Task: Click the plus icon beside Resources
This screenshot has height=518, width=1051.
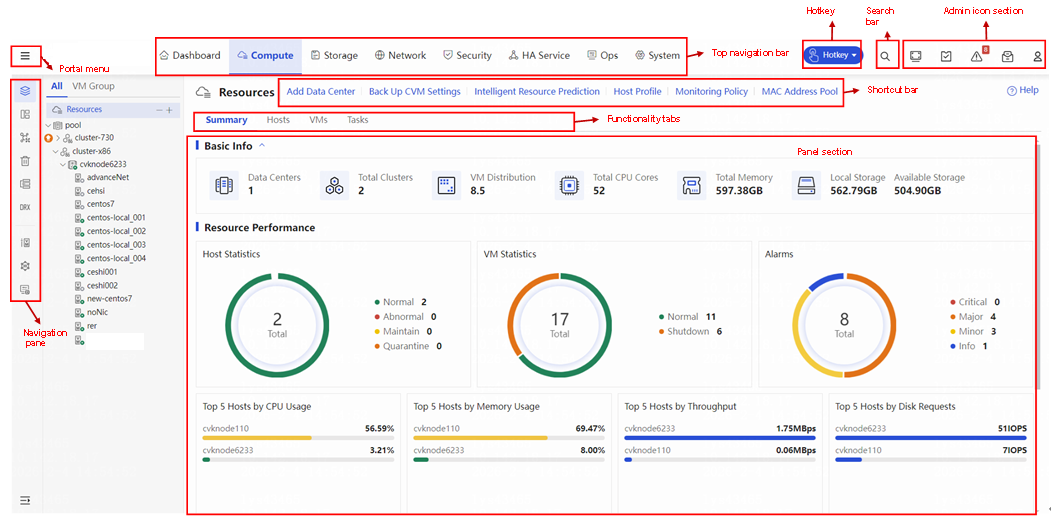Action: point(170,110)
